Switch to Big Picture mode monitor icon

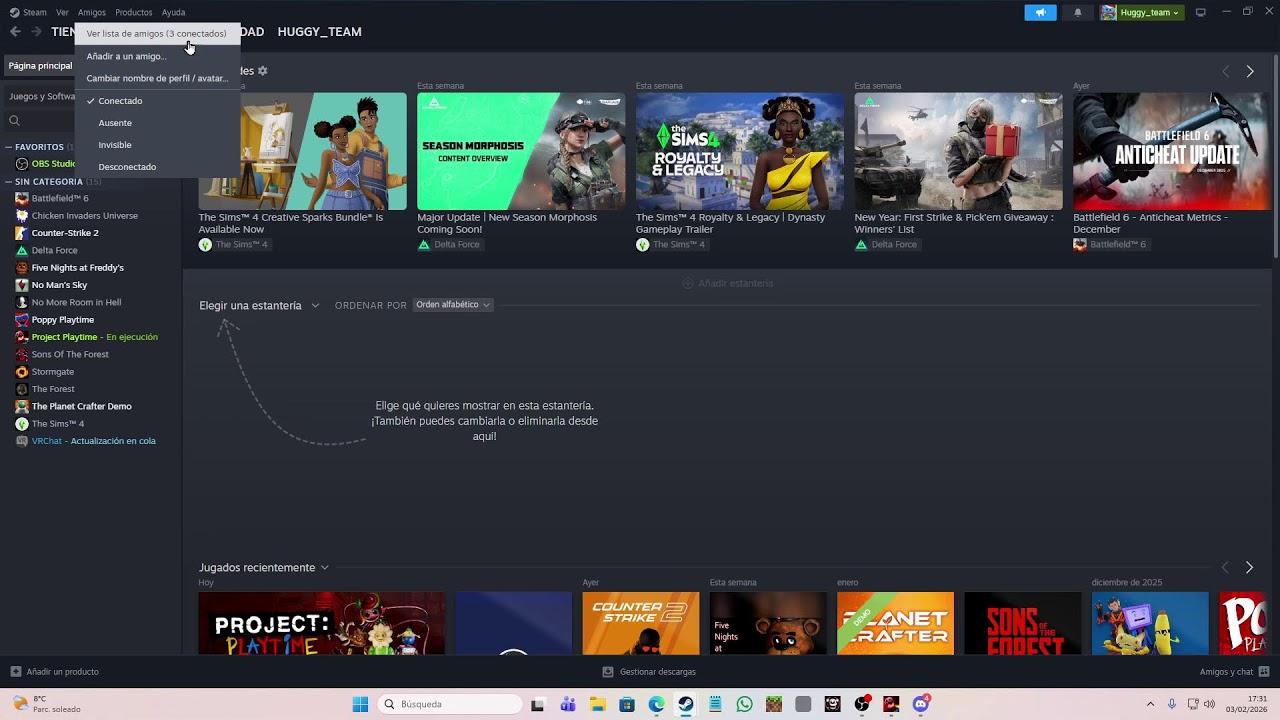[x=1200, y=12]
